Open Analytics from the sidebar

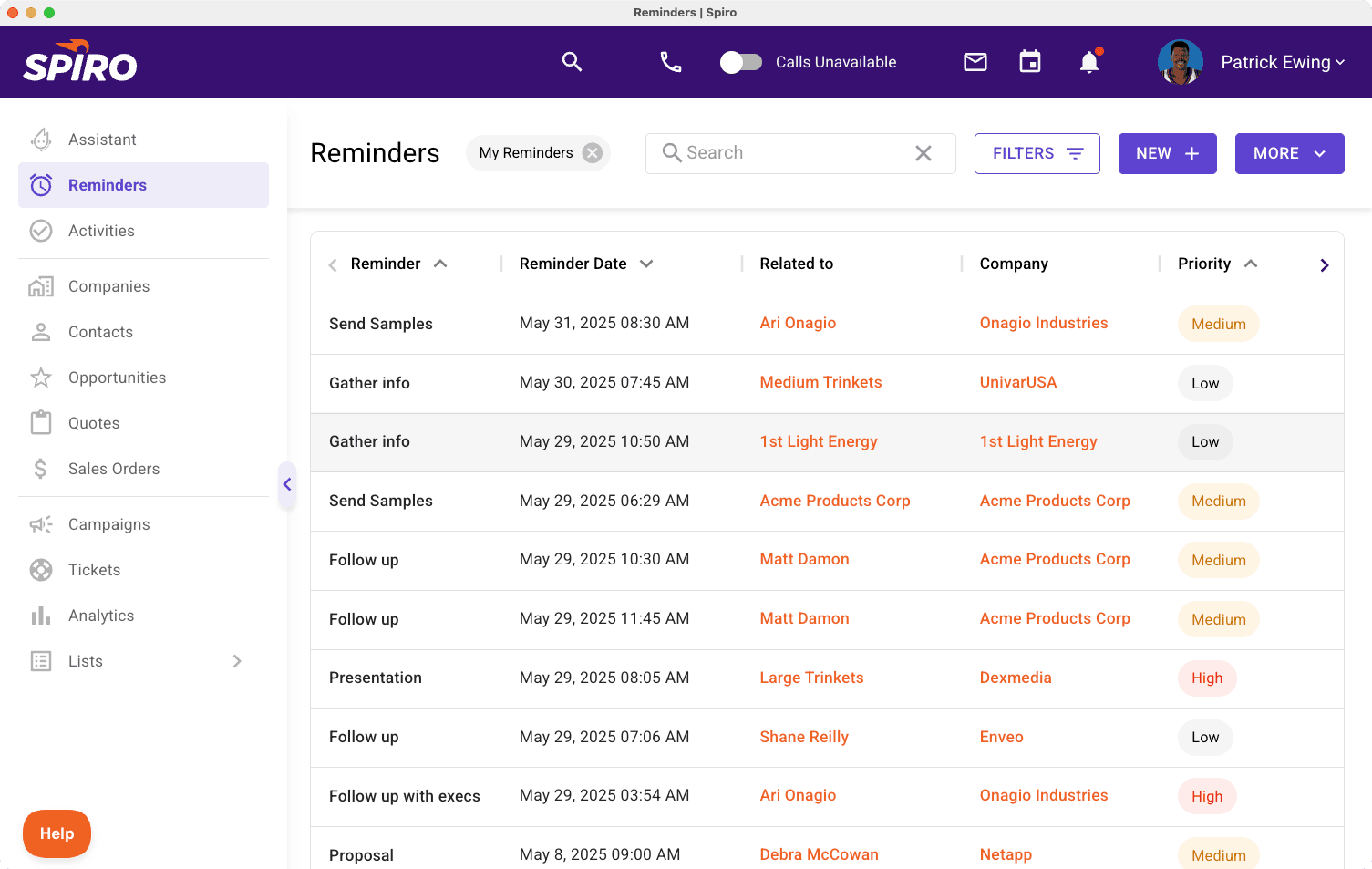point(143,616)
